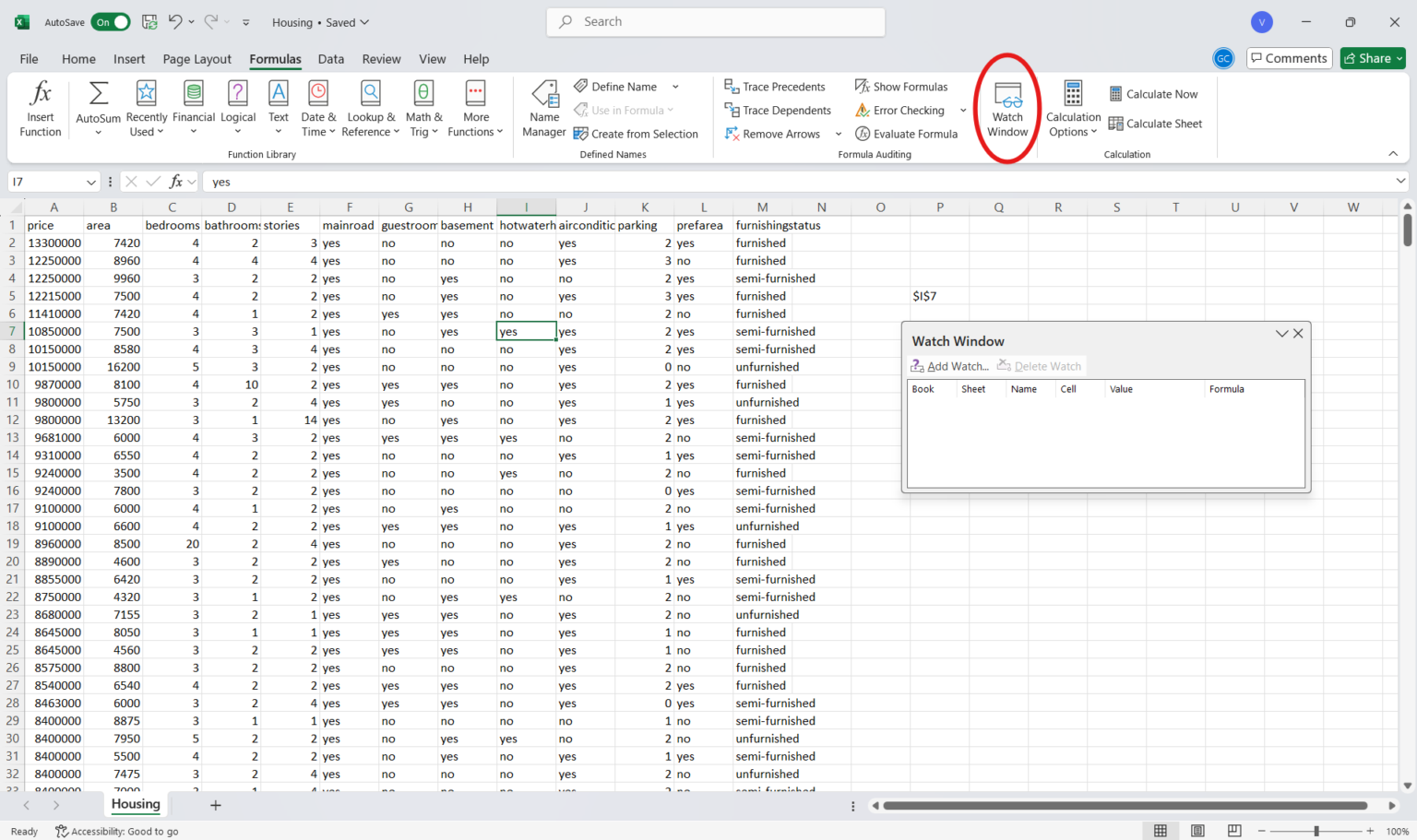Click Calculate Now
The image size is (1417, 840).
pyautogui.click(x=1154, y=93)
